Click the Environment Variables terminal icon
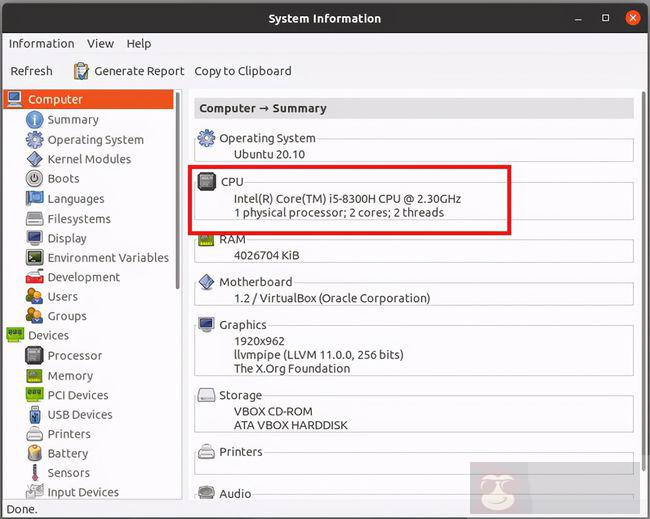The width and height of the screenshot is (650, 519). [x=34, y=257]
